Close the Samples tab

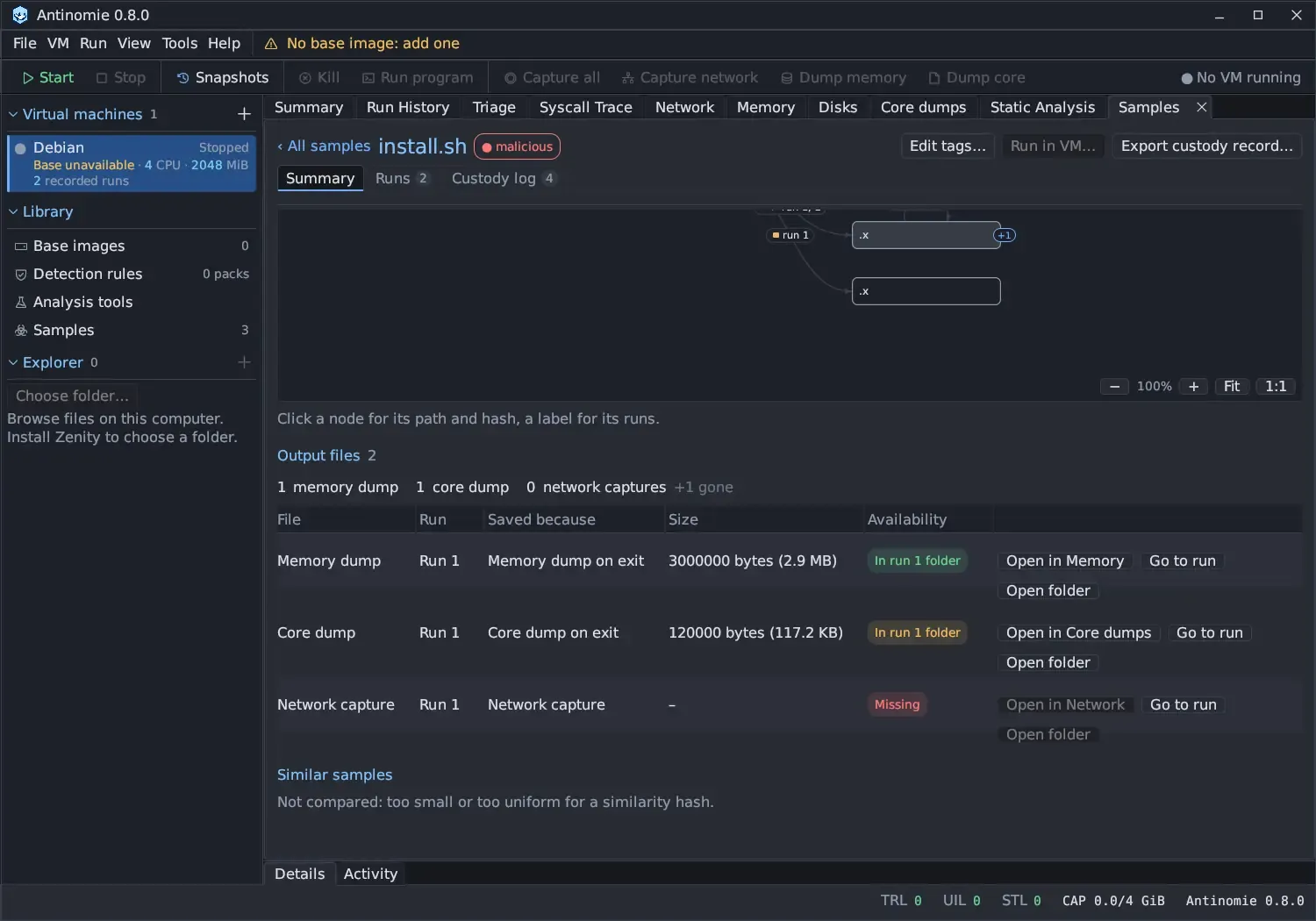(1202, 107)
